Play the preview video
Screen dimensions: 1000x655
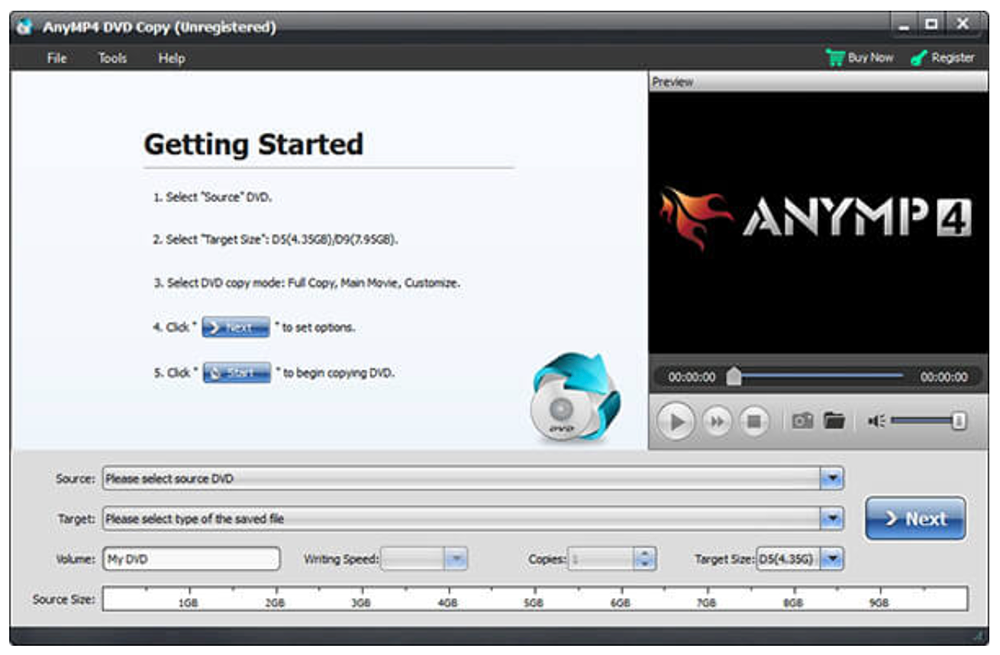point(676,422)
